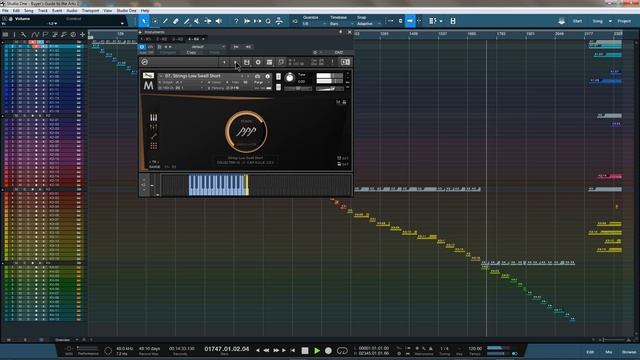Click the Play button in transport

[317, 351]
